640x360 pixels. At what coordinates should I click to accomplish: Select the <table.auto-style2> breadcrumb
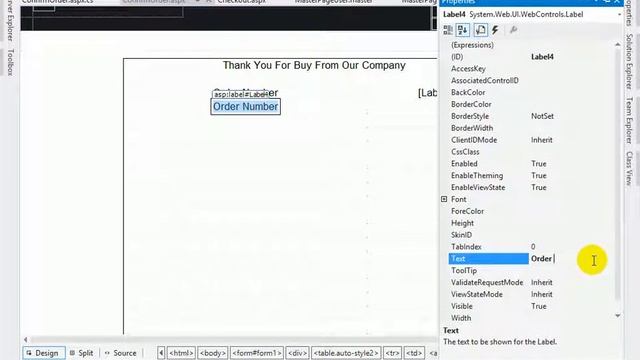point(346,353)
